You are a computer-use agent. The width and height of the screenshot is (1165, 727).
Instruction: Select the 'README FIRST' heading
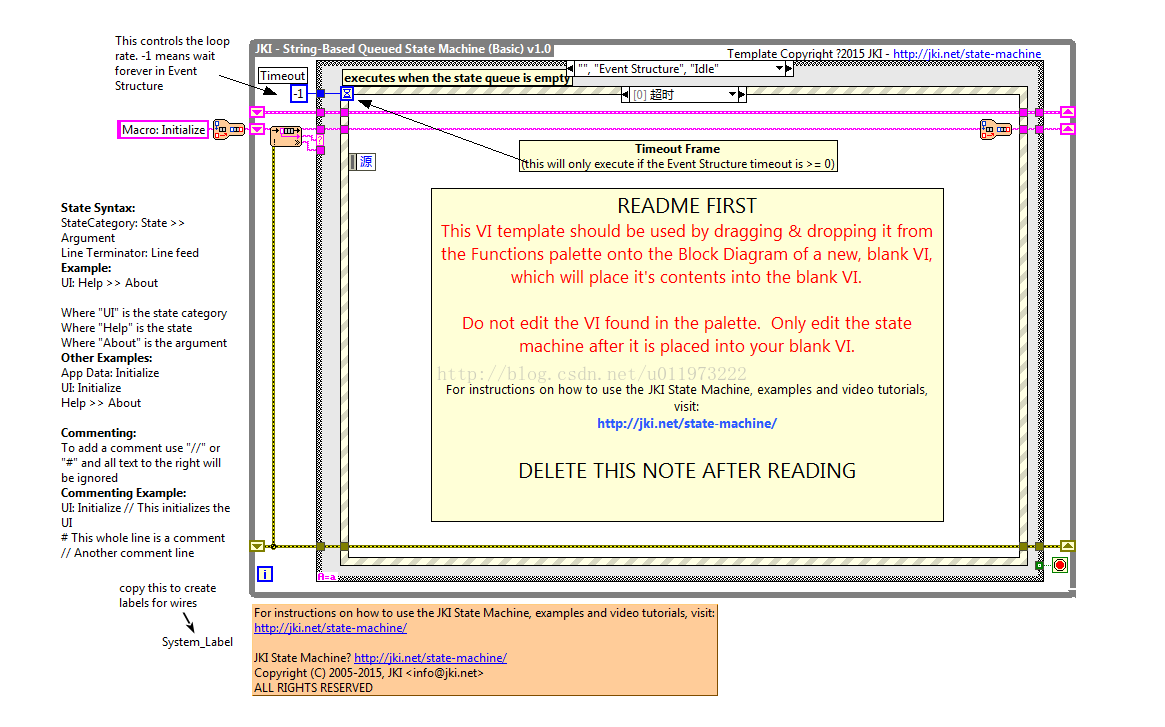click(x=687, y=206)
